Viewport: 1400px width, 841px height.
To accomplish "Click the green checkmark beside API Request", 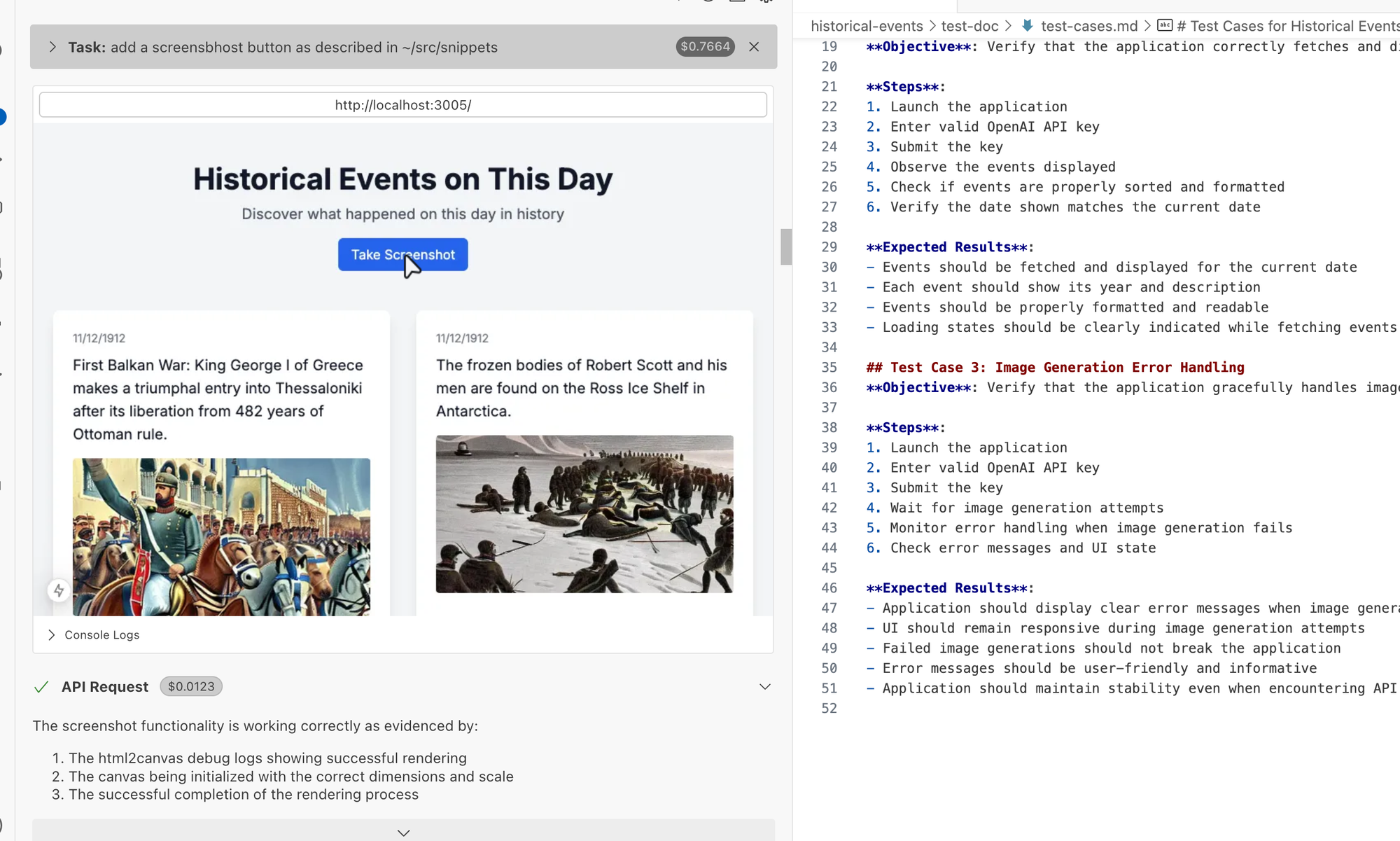I will [41, 687].
